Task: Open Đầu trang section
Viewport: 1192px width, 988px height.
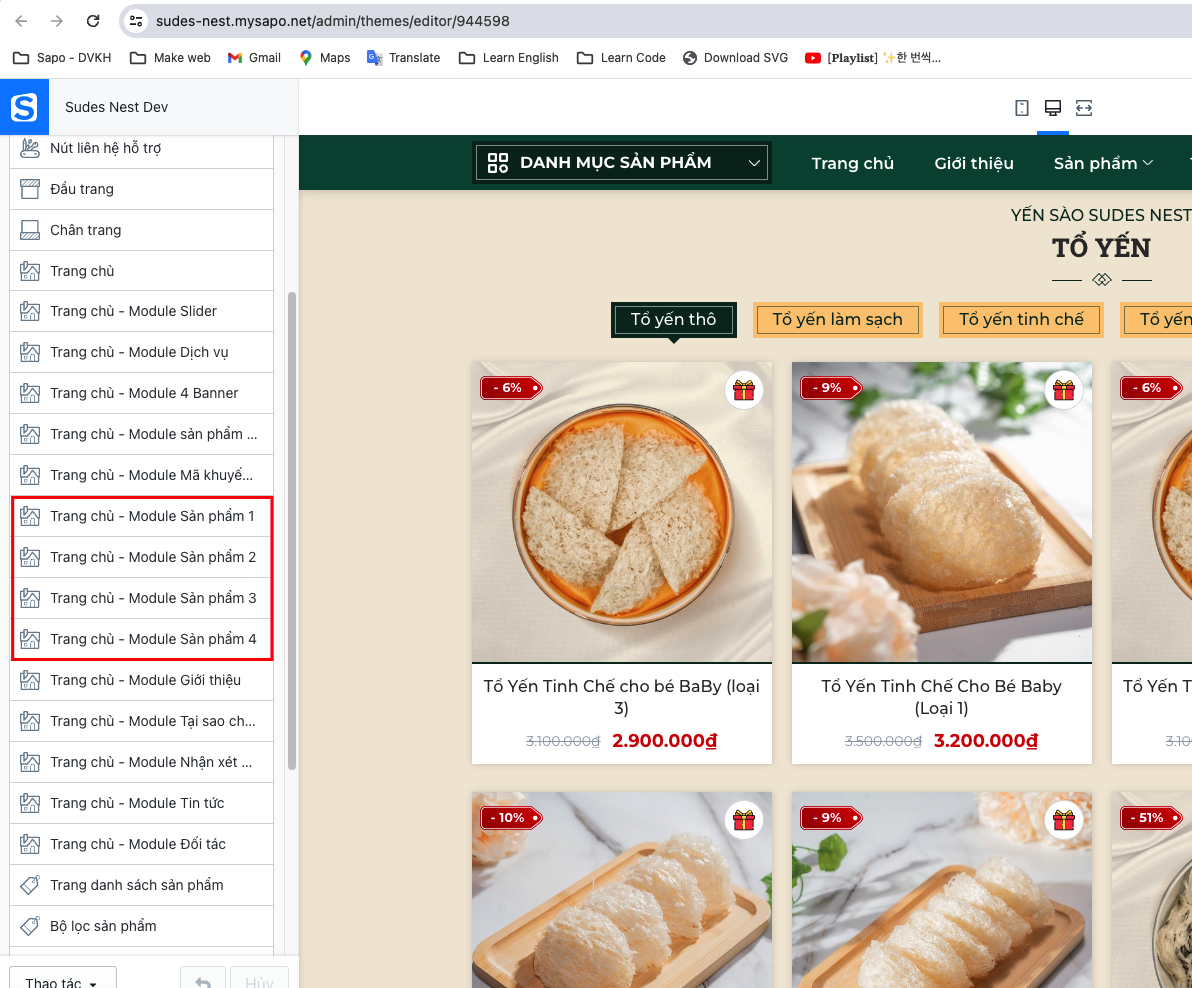Action: tap(141, 189)
